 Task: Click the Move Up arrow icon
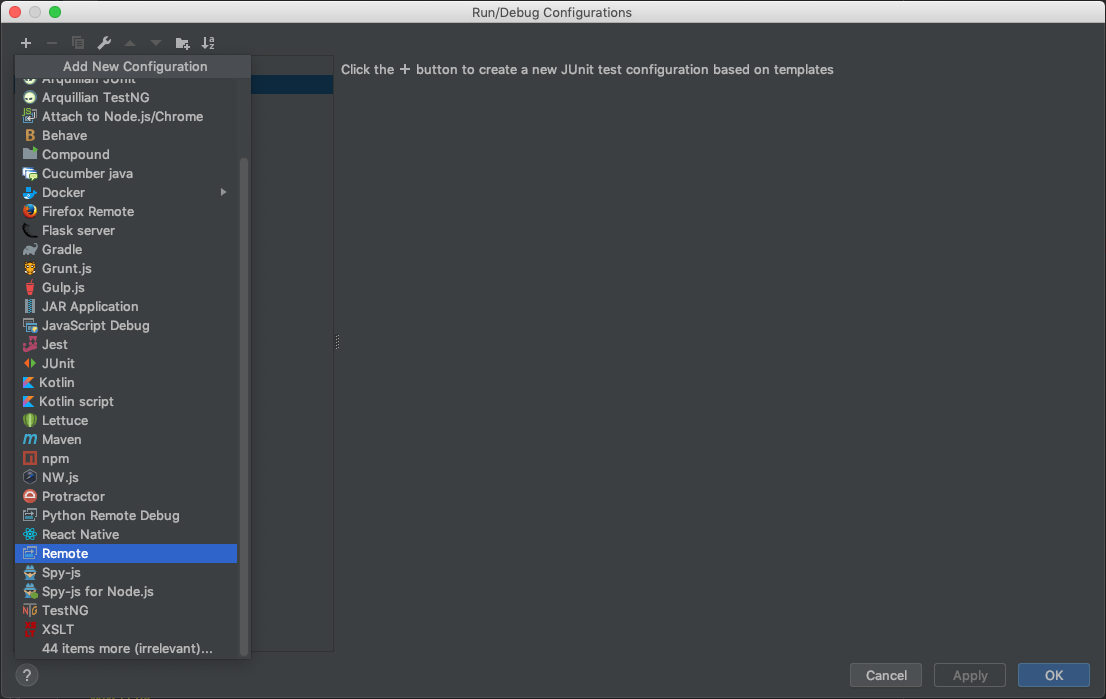(x=130, y=43)
